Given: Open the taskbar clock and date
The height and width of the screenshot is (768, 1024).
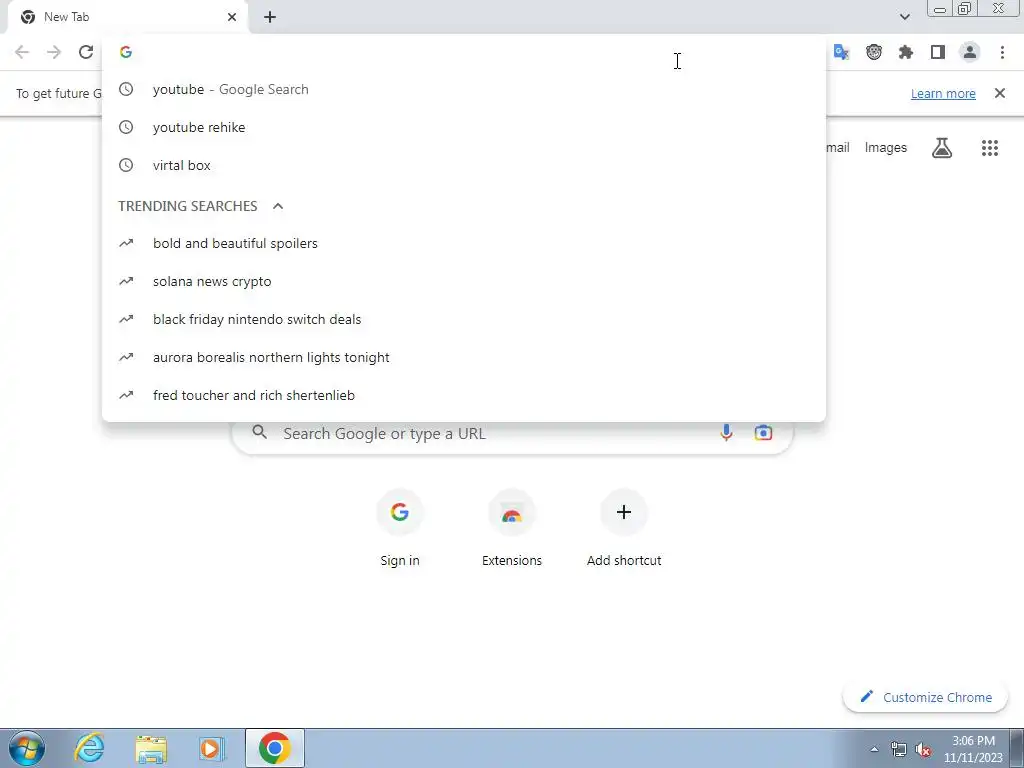Looking at the screenshot, I should (973, 749).
